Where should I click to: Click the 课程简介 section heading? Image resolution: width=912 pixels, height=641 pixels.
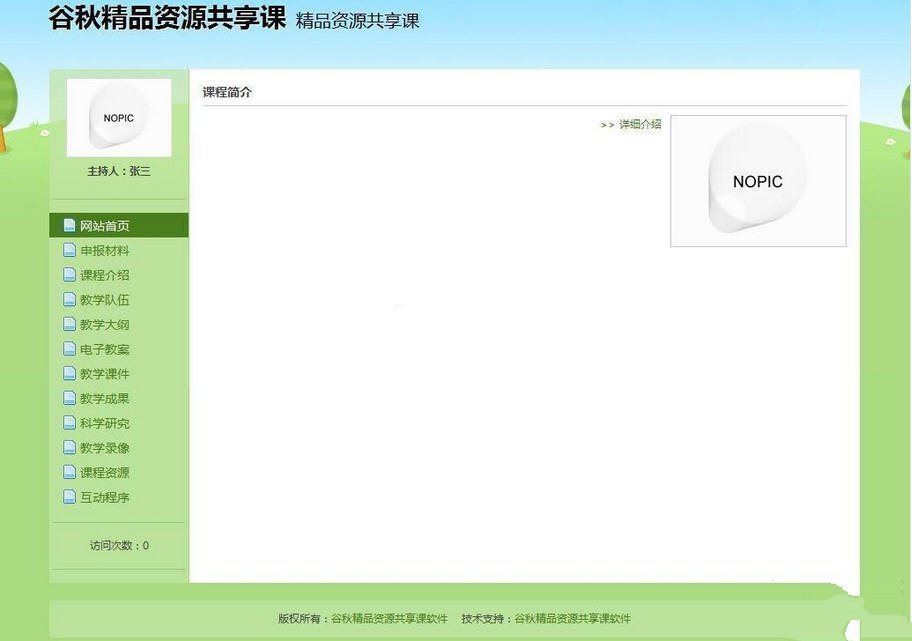[x=228, y=91]
